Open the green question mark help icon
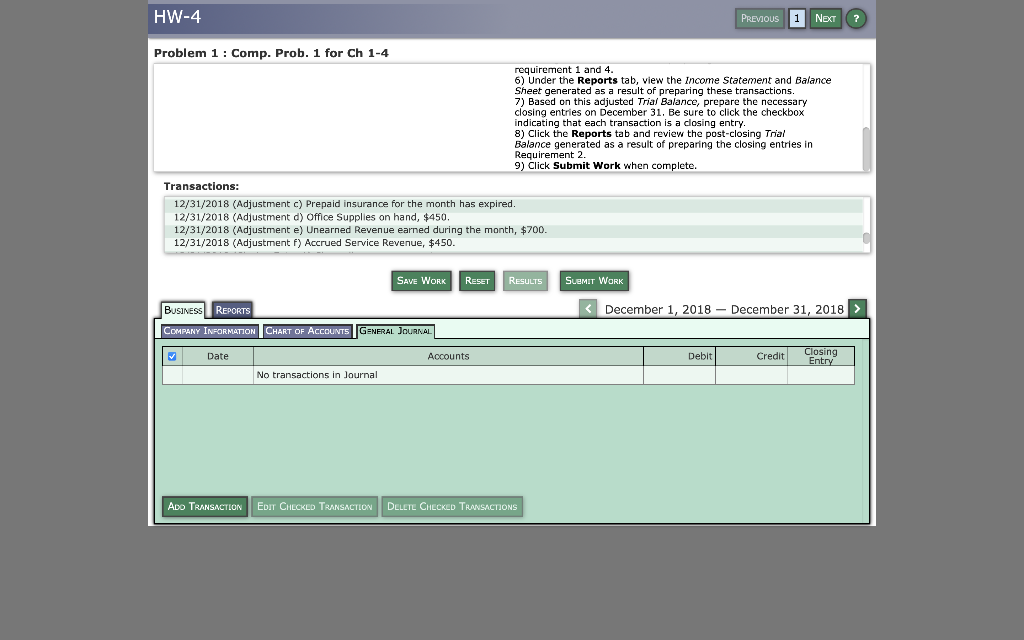The width and height of the screenshot is (1024, 640). coord(856,18)
